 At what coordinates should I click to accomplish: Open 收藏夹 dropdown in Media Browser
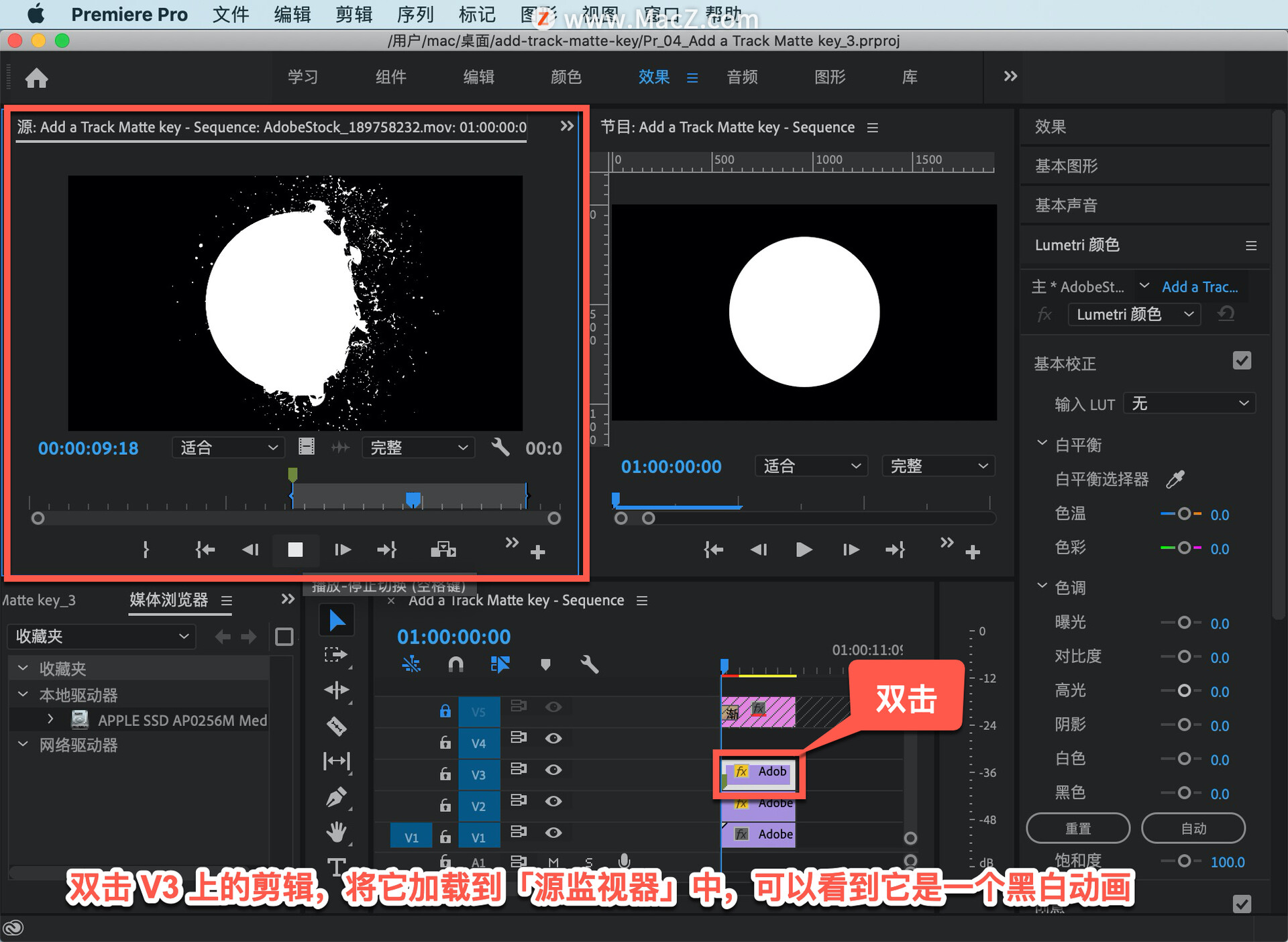click(101, 636)
